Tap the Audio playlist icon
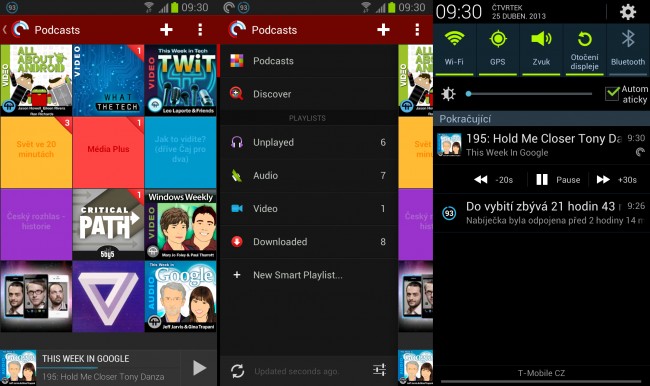 point(236,175)
